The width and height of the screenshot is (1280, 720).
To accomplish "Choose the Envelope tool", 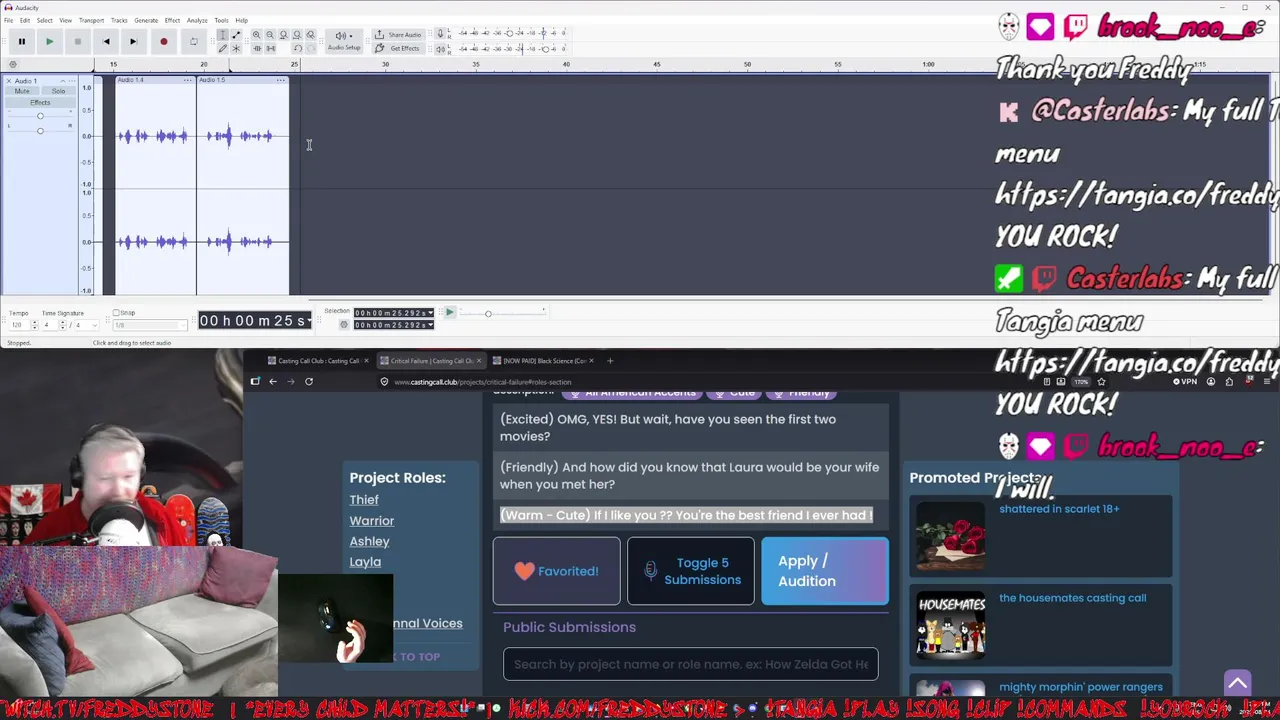I will (x=236, y=35).
